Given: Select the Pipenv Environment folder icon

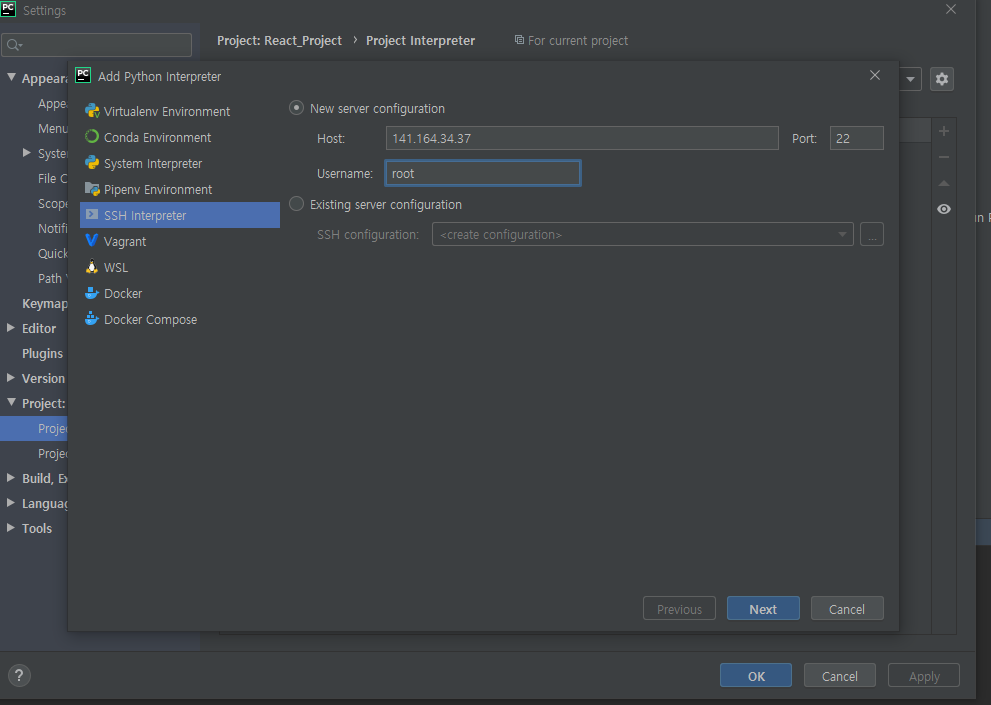Looking at the screenshot, I should (x=92, y=189).
